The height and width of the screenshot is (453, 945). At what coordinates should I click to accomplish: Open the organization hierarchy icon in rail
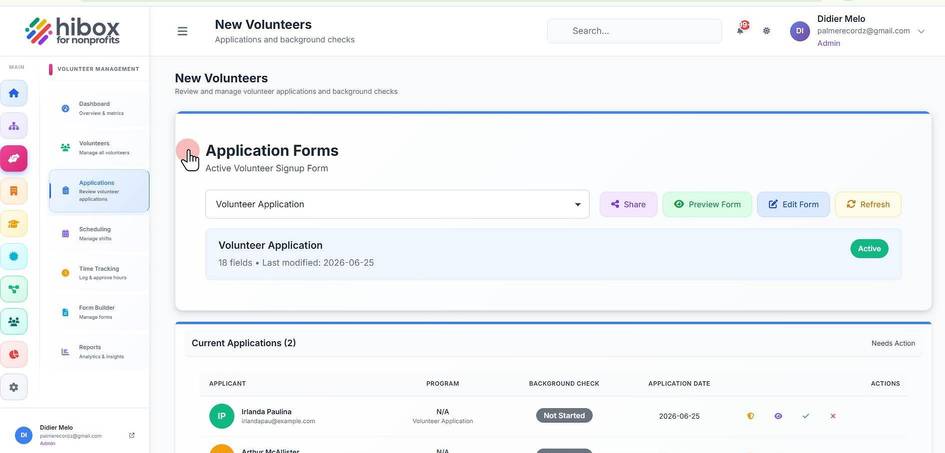(14, 126)
